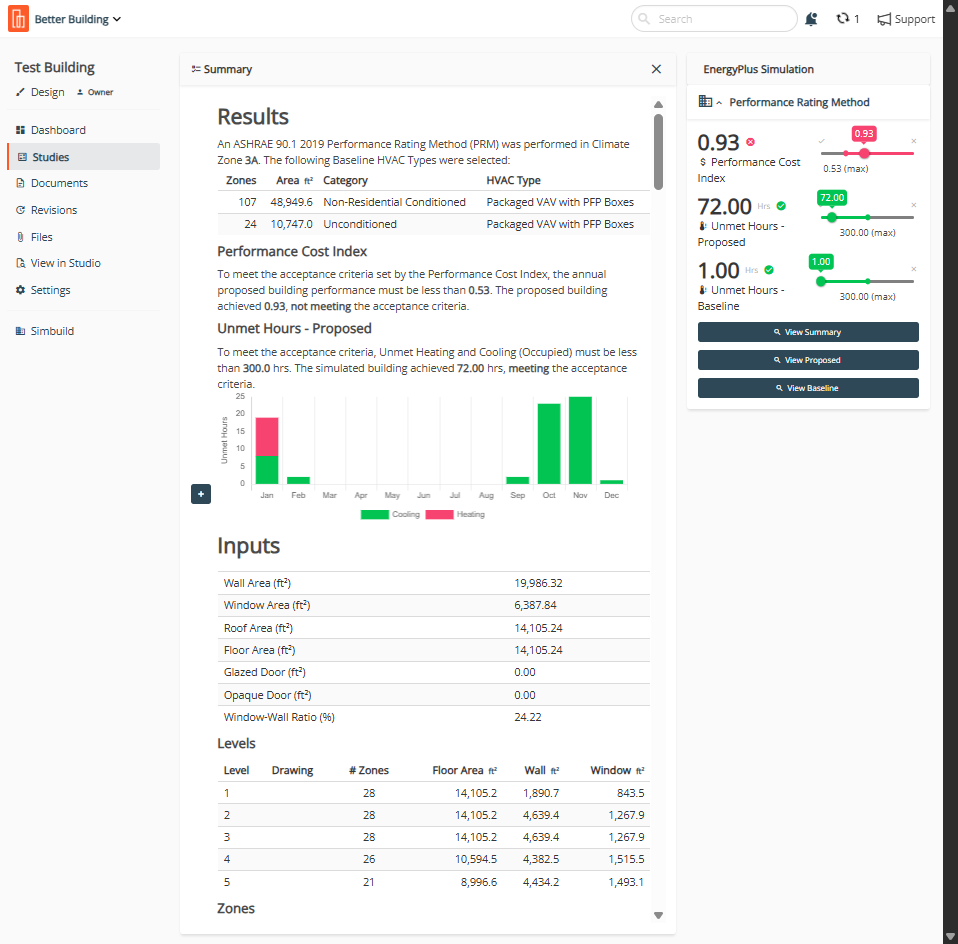Viewport: 958px width, 944px height.
Task: Click into the Search field
Action: tap(714, 19)
